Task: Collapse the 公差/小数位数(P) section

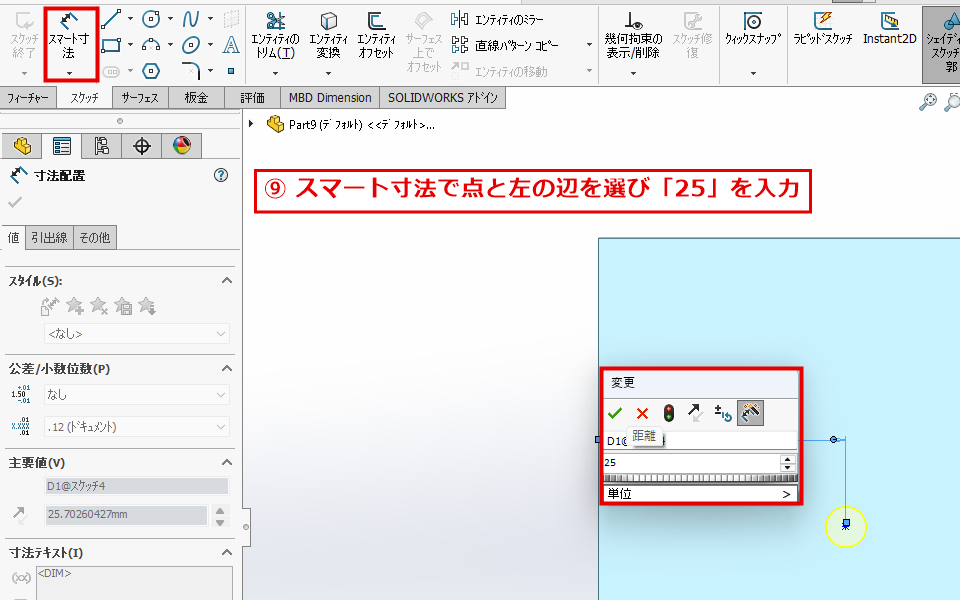Action: coord(227,369)
